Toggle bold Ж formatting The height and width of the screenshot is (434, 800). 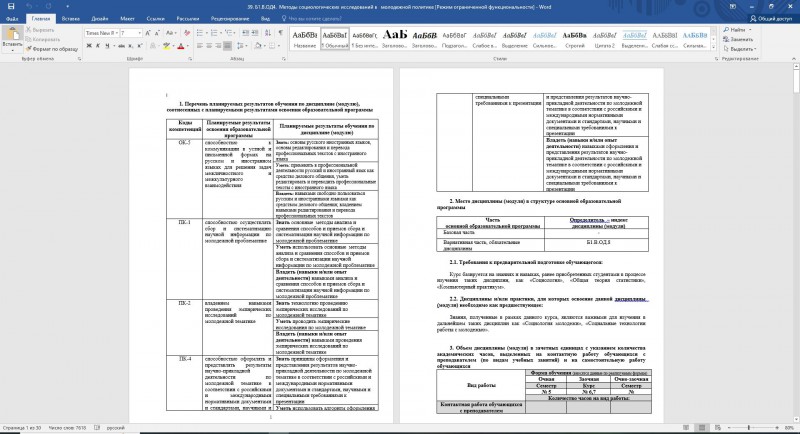89,46
